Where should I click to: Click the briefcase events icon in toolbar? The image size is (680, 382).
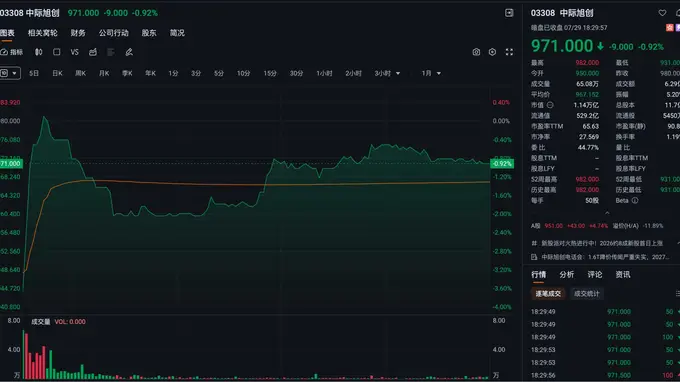pyautogui.click(x=93, y=52)
